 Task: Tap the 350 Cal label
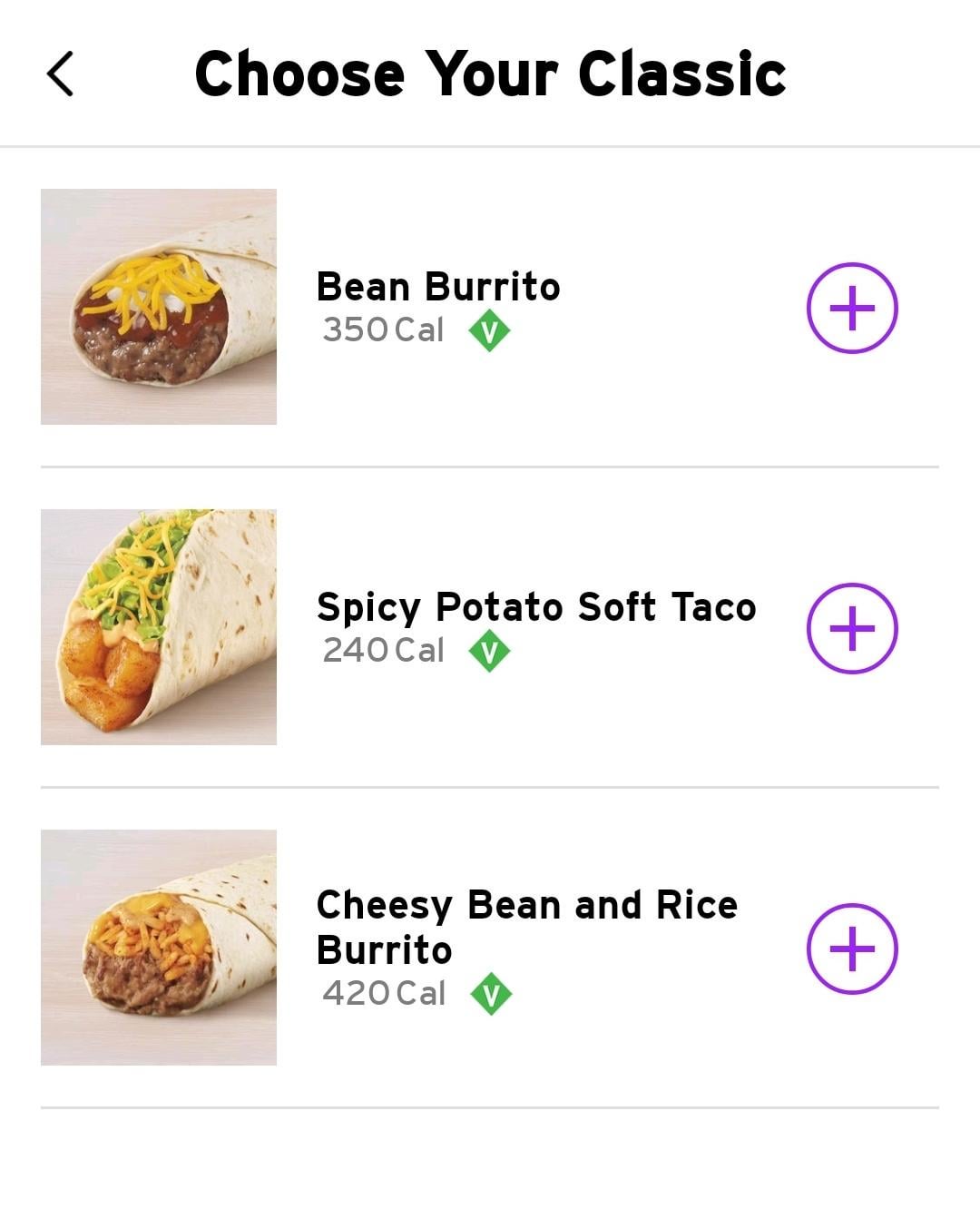(x=383, y=329)
